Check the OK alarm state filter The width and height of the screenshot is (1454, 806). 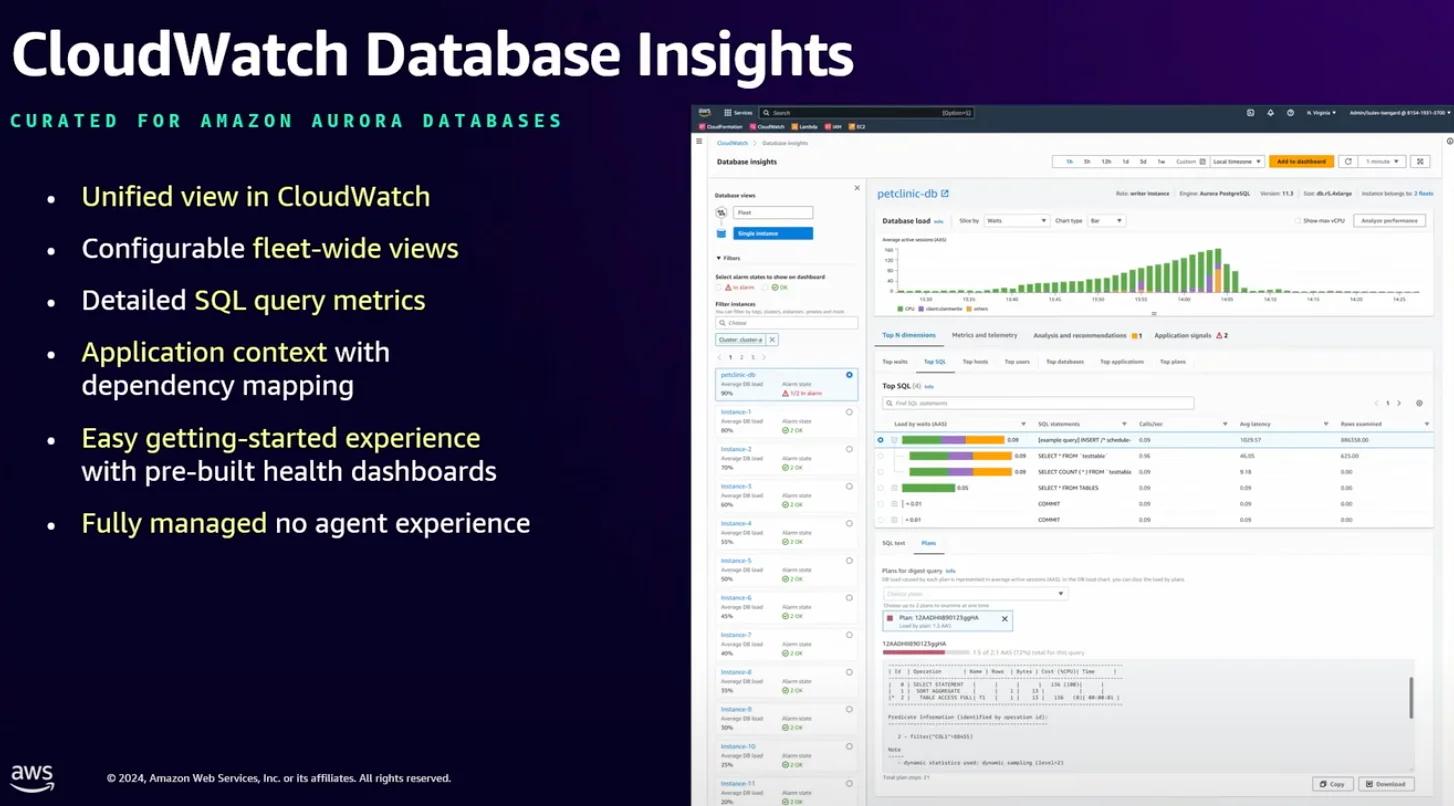[x=765, y=287]
